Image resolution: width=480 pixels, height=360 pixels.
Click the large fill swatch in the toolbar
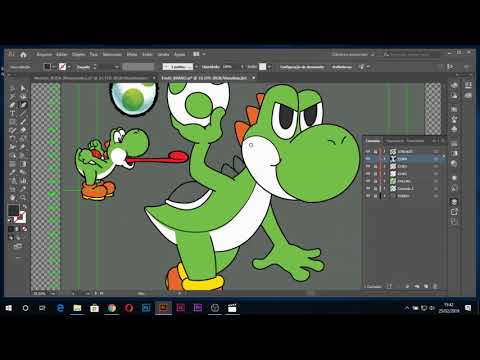13,210
